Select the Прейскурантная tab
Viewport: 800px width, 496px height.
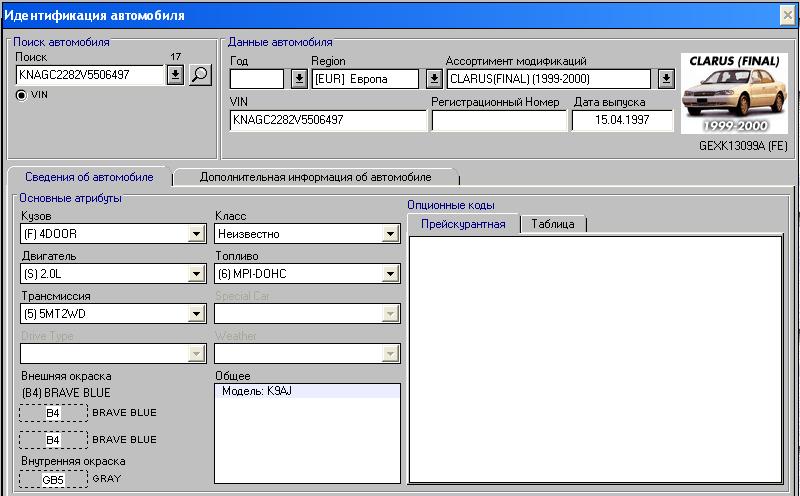pyautogui.click(x=463, y=224)
